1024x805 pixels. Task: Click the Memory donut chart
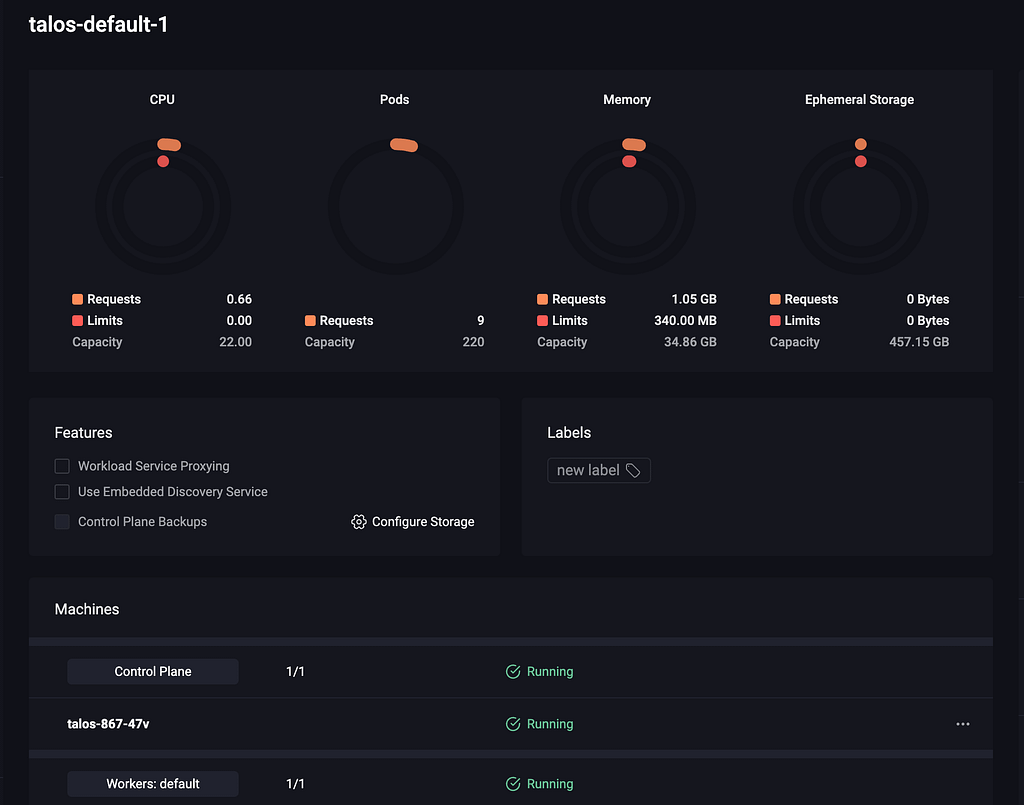click(627, 208)
